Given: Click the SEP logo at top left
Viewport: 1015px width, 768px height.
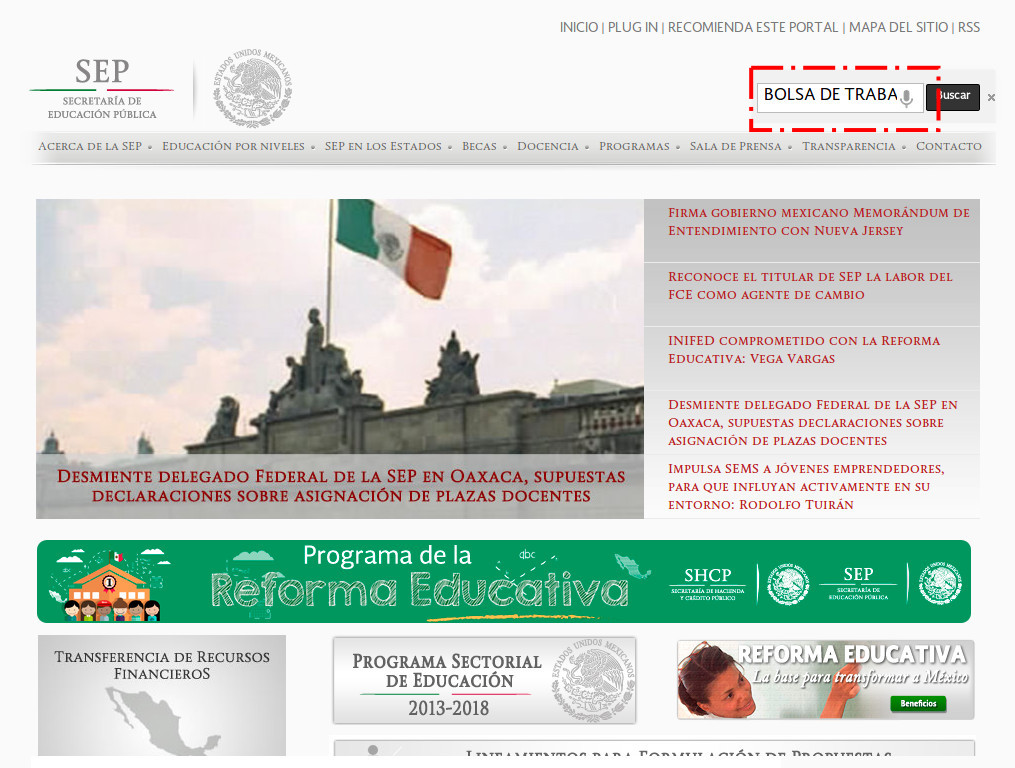Looking at the screenshot, I should [x=102, y=88].
